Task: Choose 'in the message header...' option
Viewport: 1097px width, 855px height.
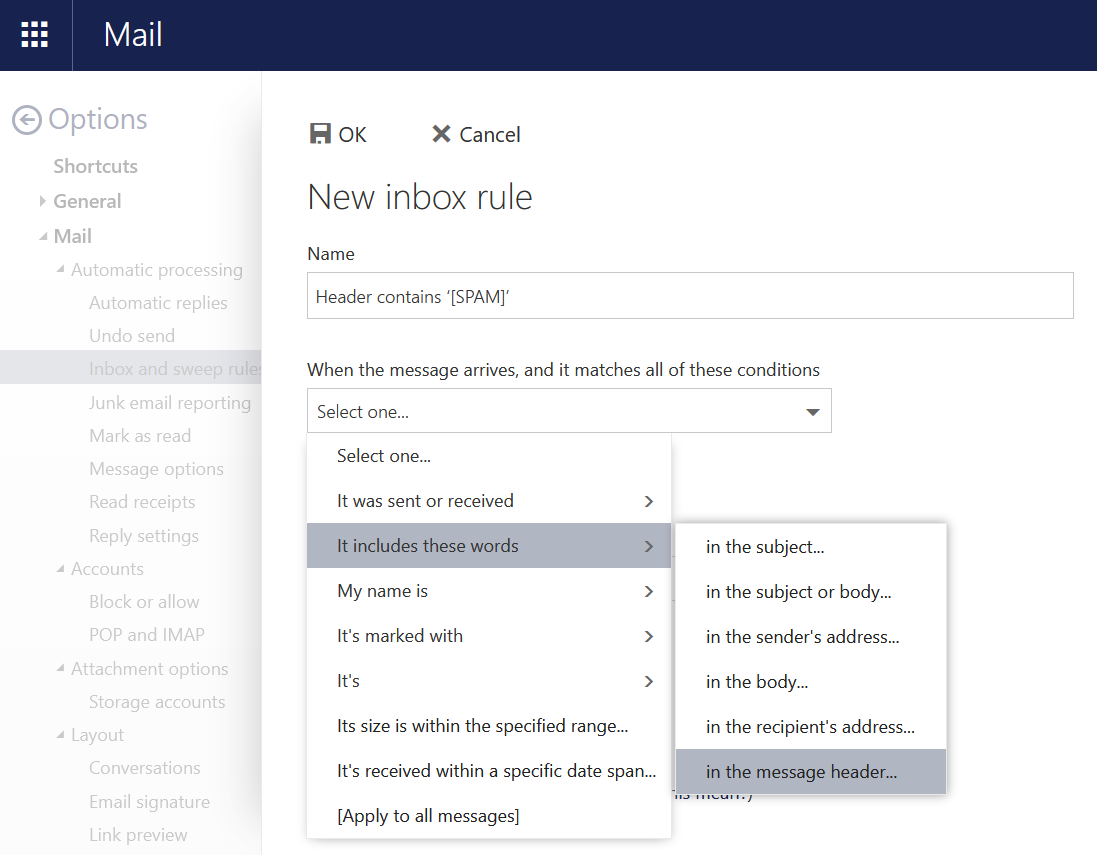Action: pyautogui.click(x=801, y=772)
